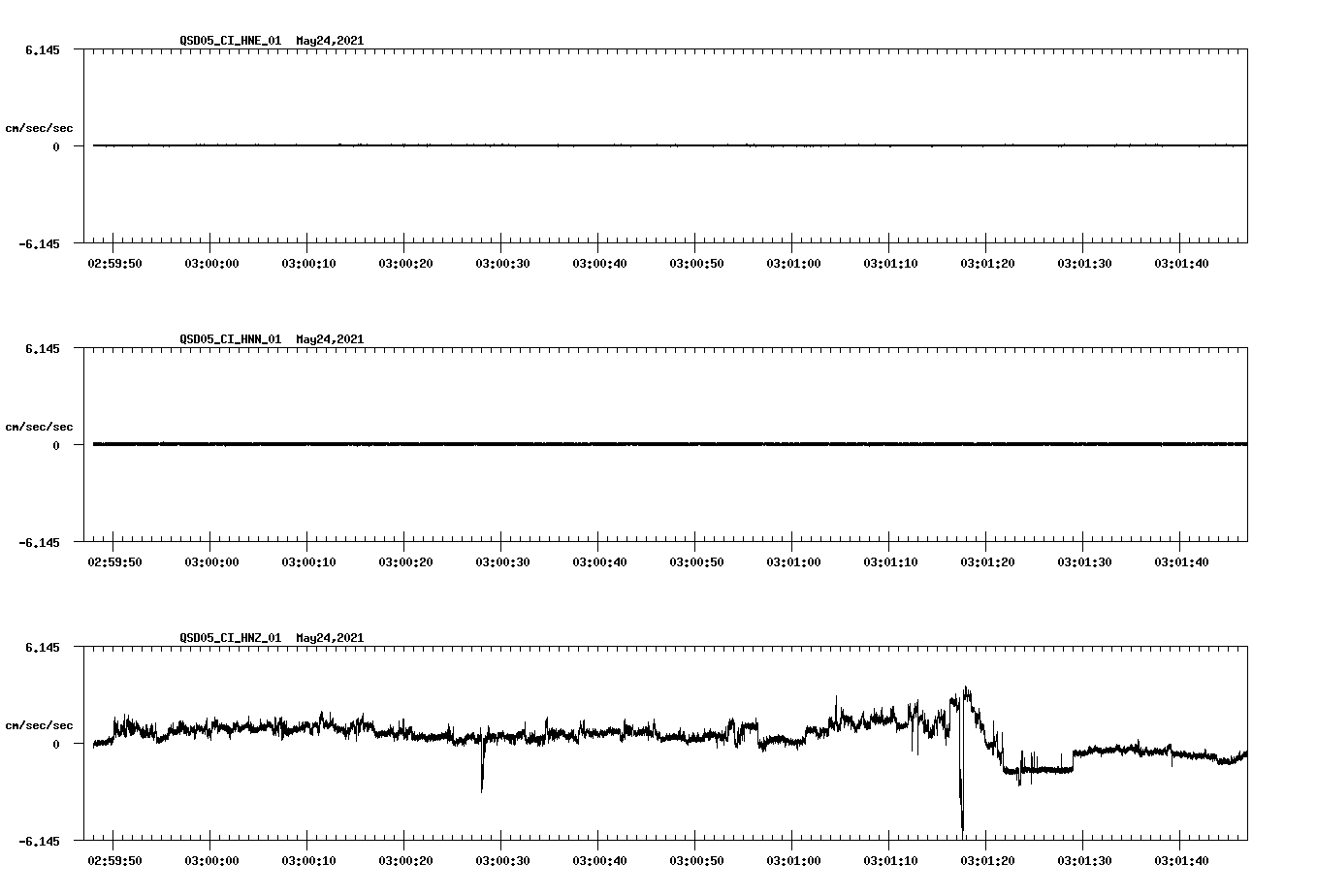The image size is (1317, 896).
Task: Select the flat HNE waveform trace
Action: click(x=582, y=145)
